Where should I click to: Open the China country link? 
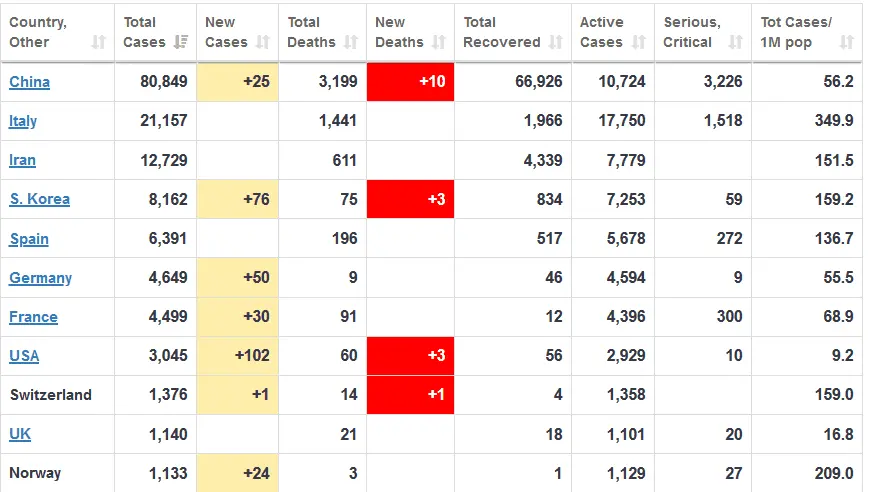[29, 82]
